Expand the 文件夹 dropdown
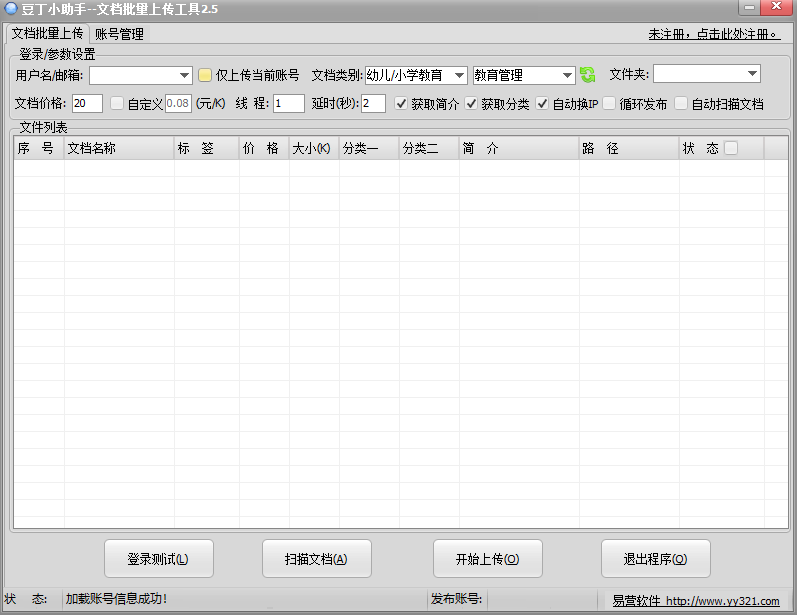Image resolution: width=797 pixels, height=615 pixels. click(x=752, y=74)
